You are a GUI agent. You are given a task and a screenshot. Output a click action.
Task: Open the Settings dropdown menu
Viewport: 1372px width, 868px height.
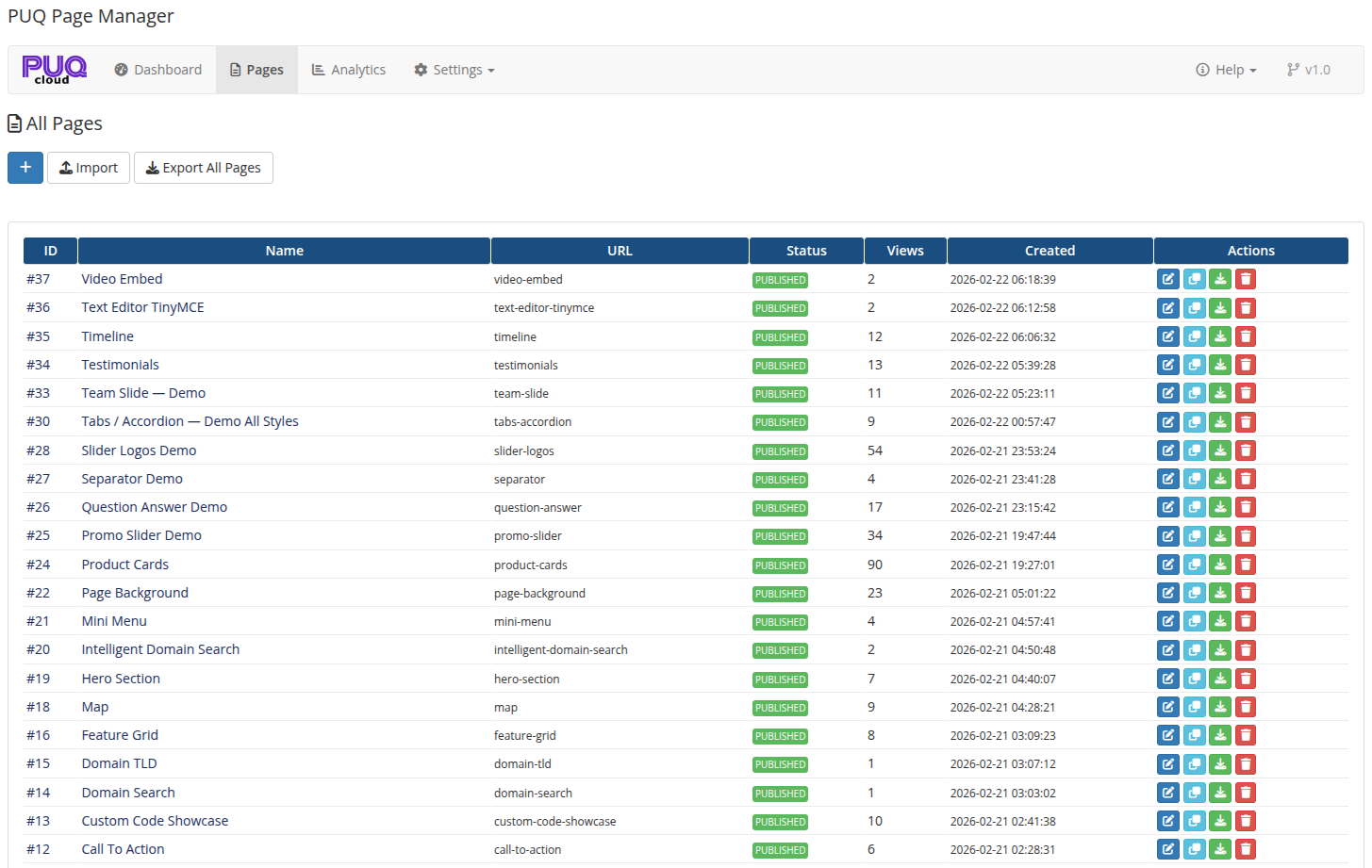pyautogui.click(x=454, y=69)
